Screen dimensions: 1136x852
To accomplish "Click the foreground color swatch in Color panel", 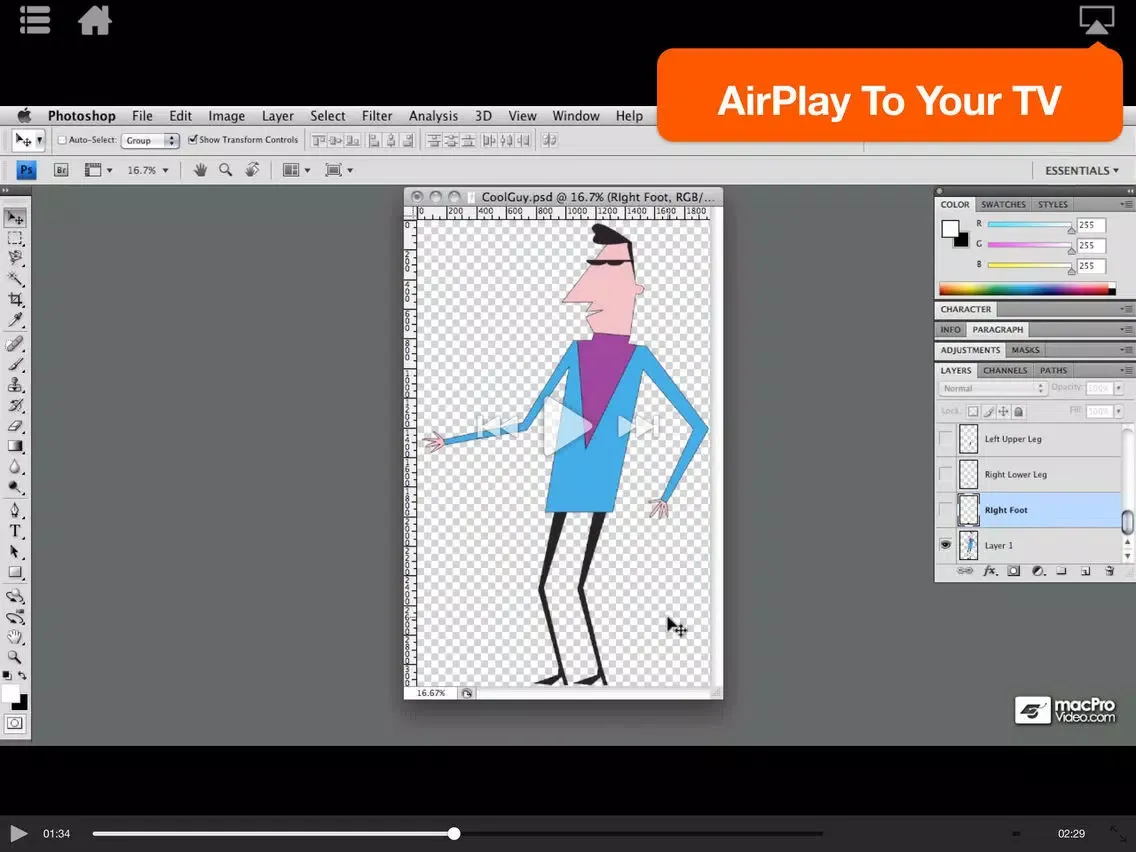I will (950, 229).
